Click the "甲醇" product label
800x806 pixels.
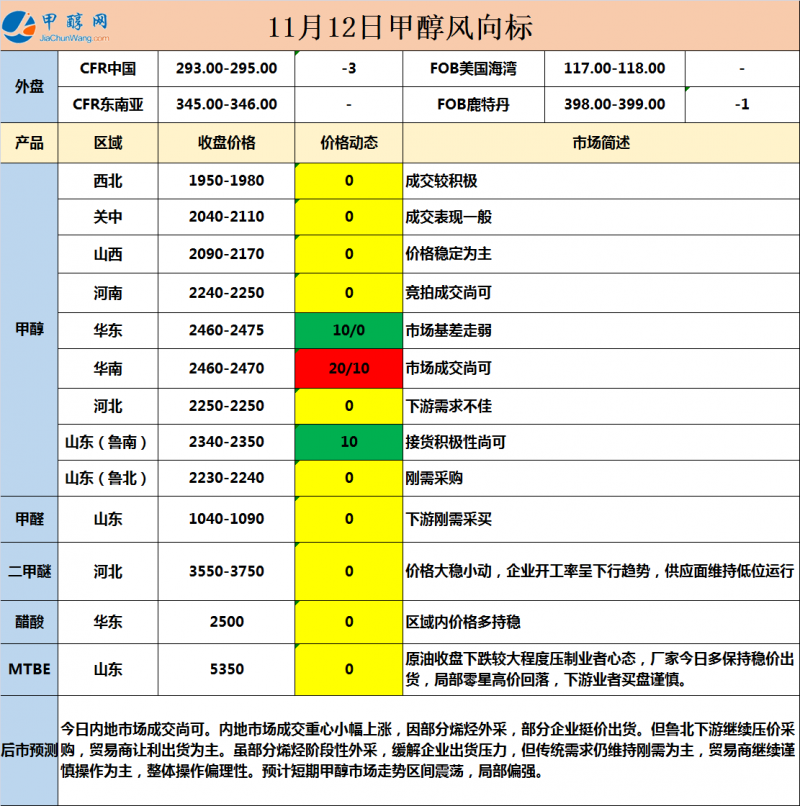click(x=29, y=329)
